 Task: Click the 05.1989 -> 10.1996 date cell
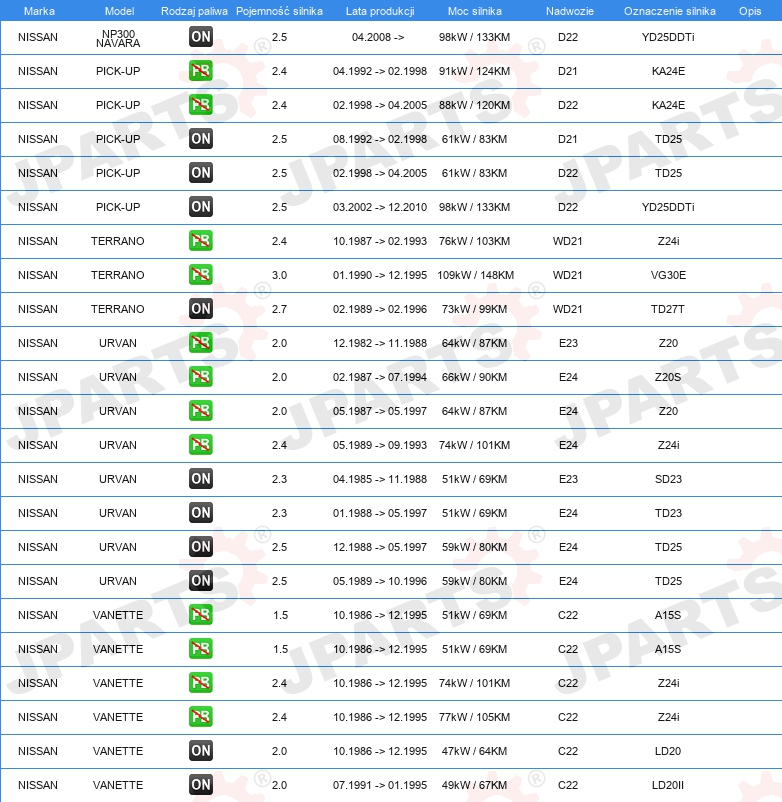[x=379, y=582]
